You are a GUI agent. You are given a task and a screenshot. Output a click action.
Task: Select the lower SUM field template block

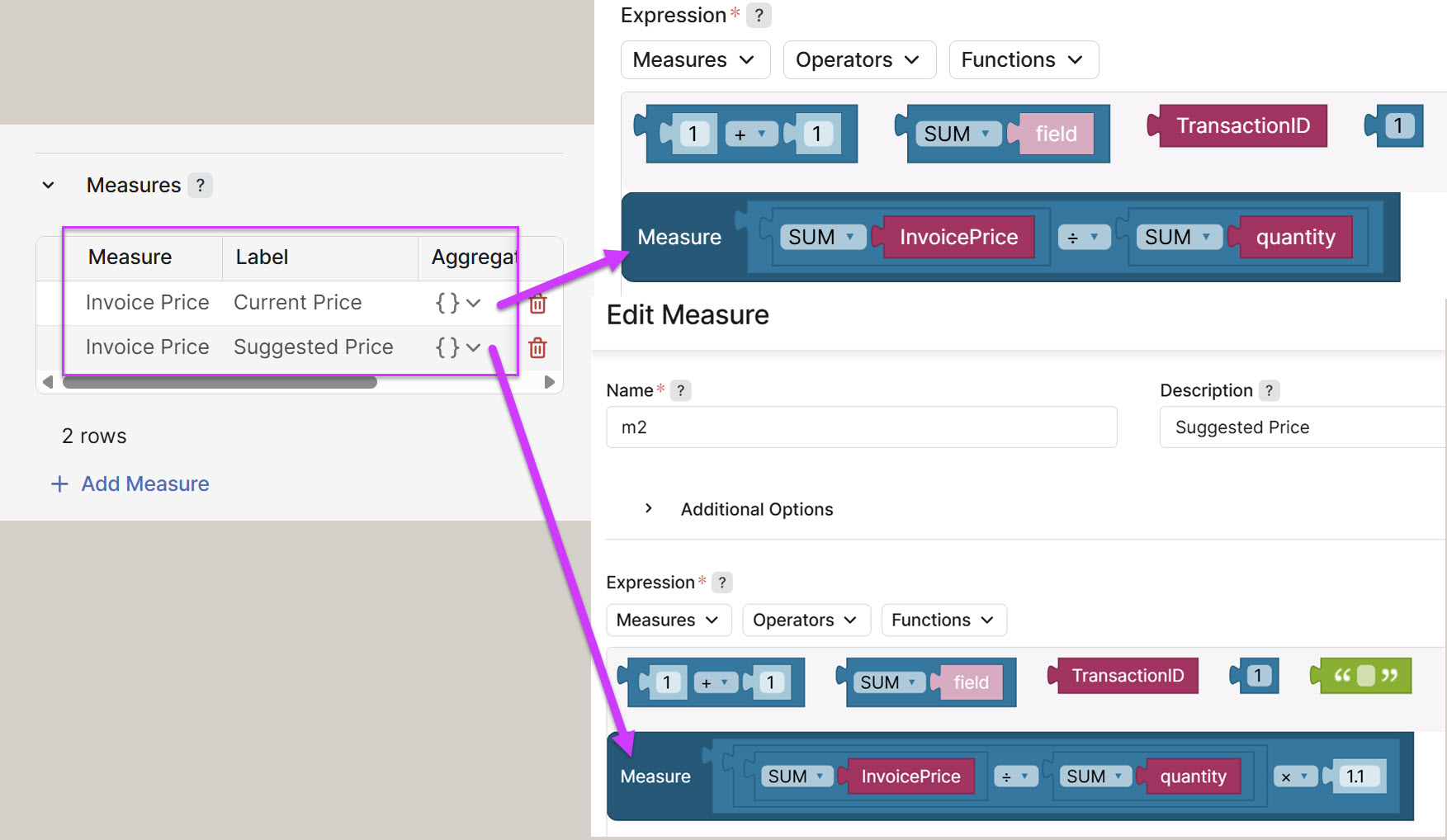[928, 682]
